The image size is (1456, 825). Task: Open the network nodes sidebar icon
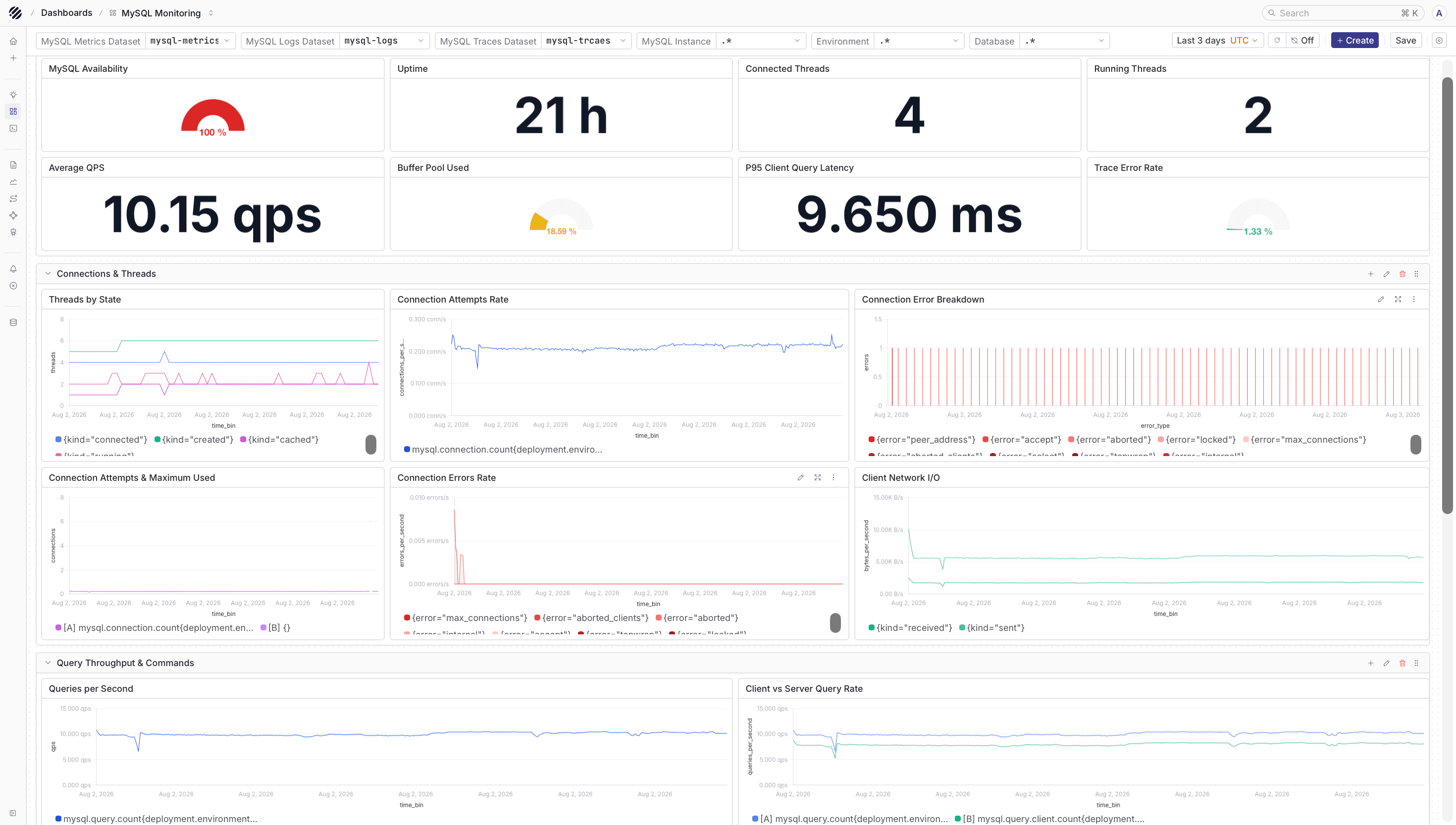[x=13, y=215]
